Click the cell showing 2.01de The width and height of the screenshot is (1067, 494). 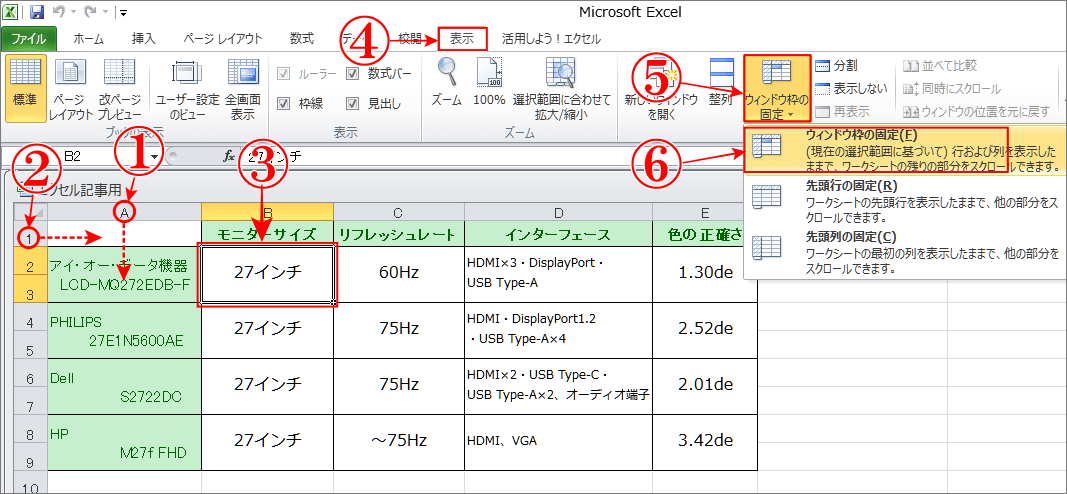click(x=704, y=386)
